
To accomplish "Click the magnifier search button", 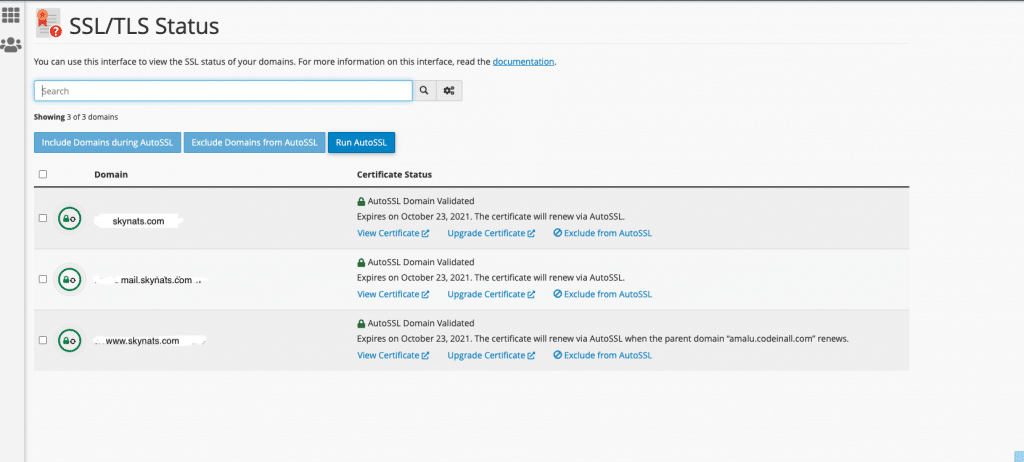I will pyautogui.click(x=424, y=91).
